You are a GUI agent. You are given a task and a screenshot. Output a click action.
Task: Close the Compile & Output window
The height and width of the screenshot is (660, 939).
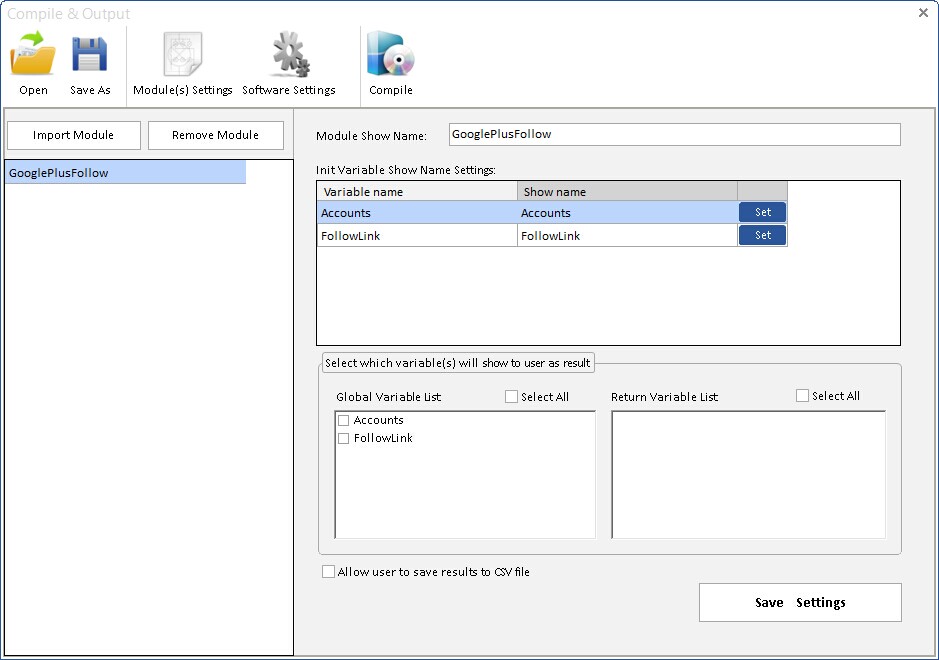coord(923,13)
